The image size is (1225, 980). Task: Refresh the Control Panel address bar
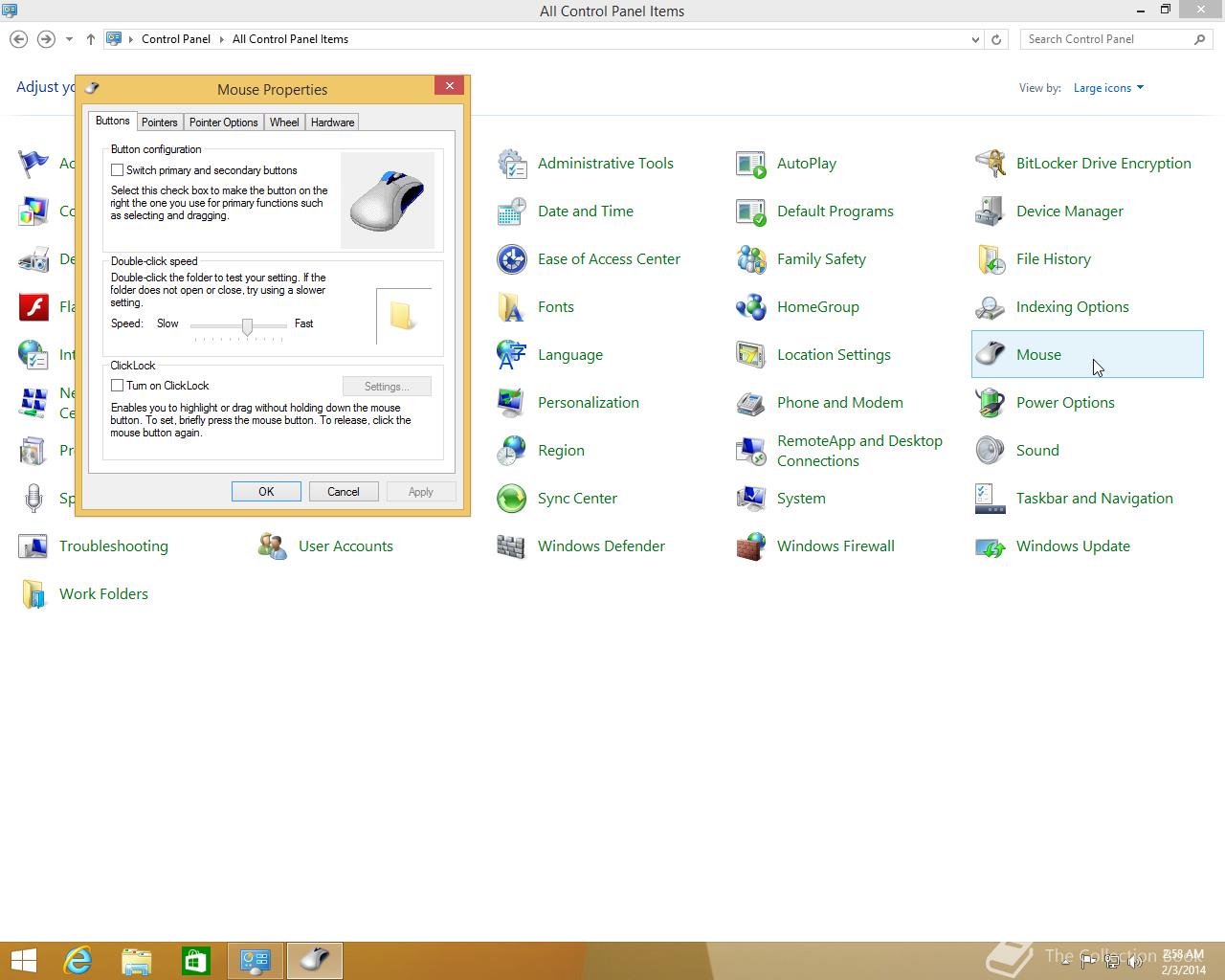click(996, 39)
